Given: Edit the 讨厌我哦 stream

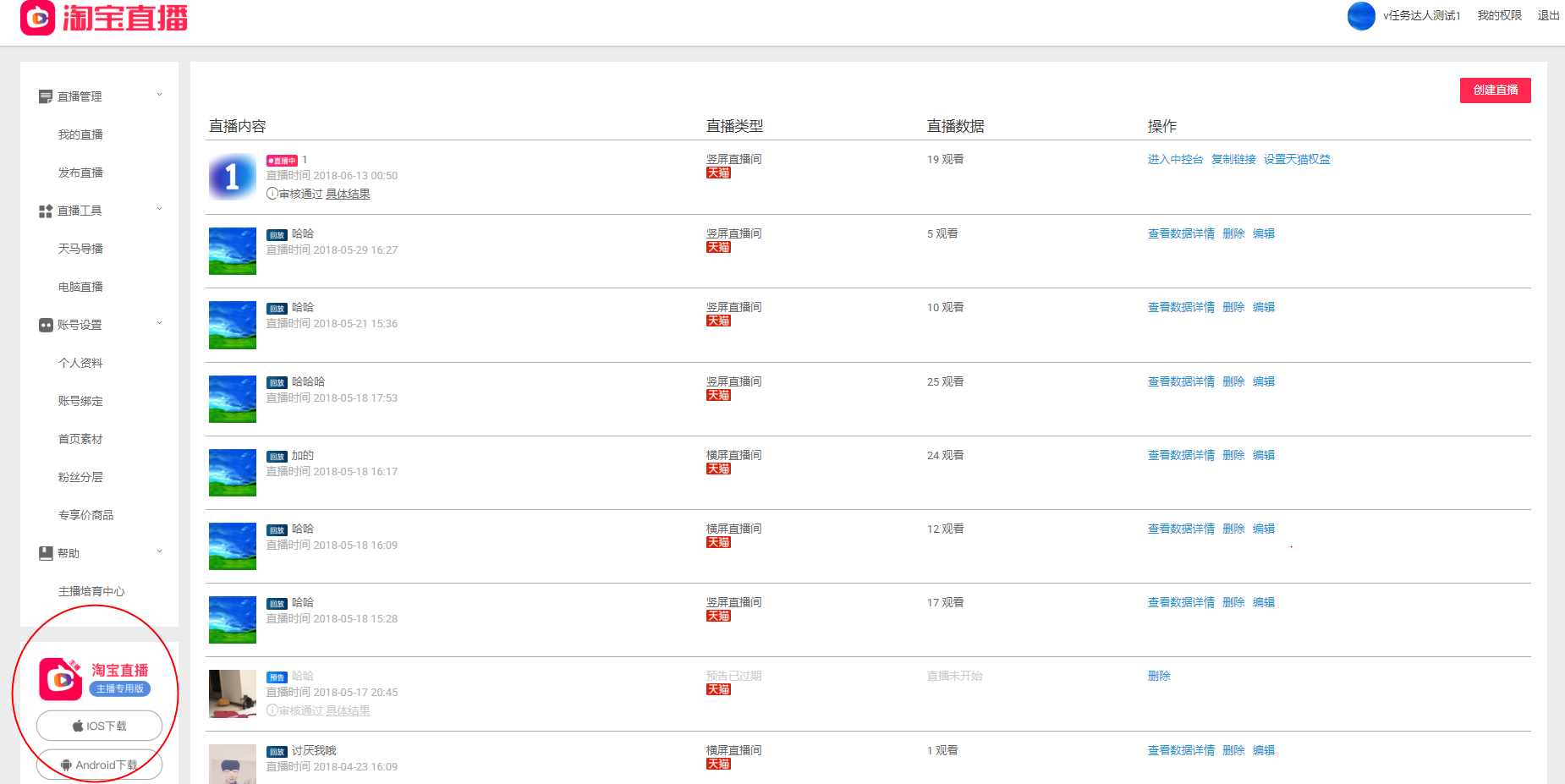Looking at the screenshot, I should 1264,750.
